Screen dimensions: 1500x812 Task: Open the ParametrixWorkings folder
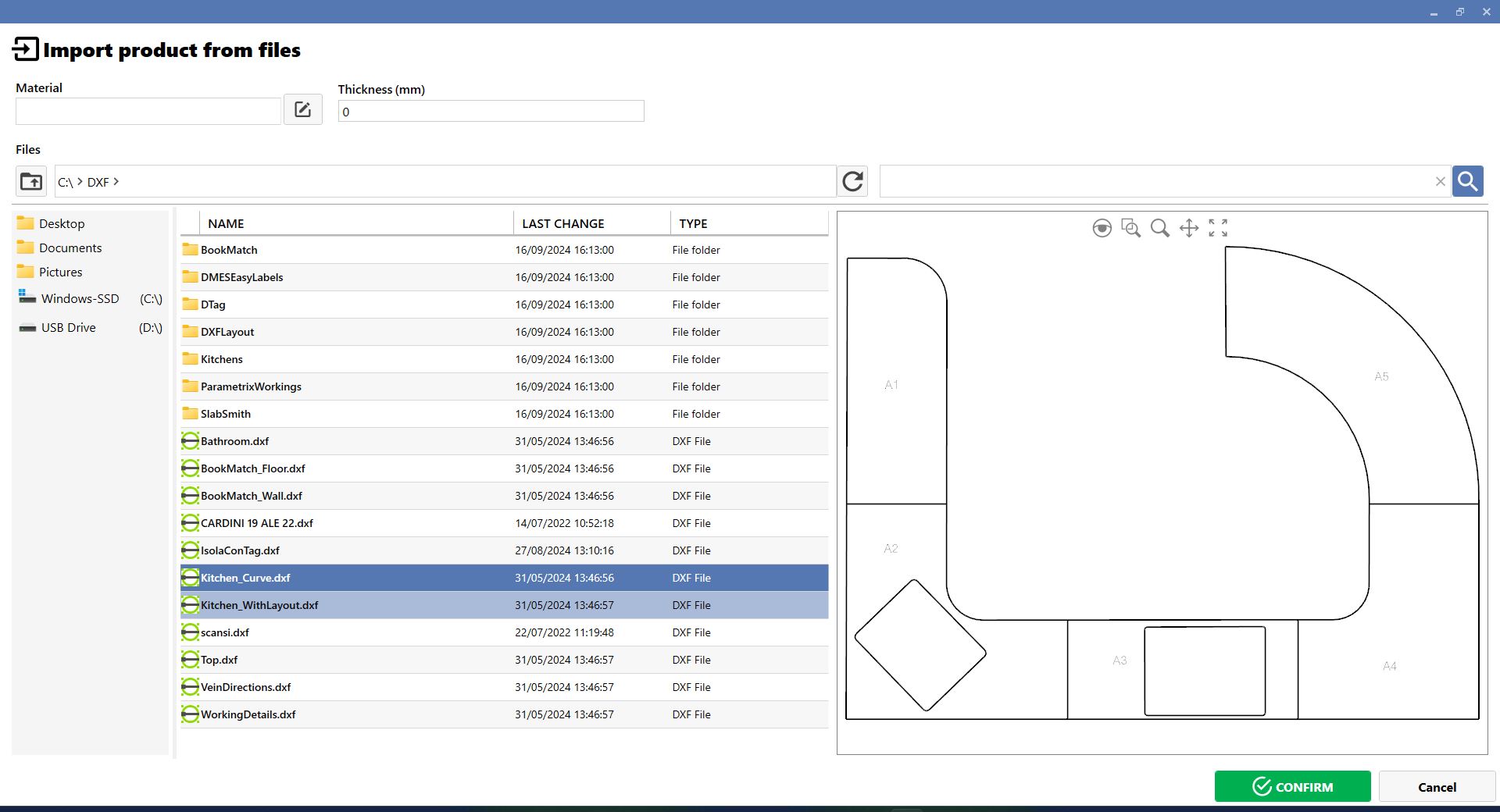click(x=504, y=386)
